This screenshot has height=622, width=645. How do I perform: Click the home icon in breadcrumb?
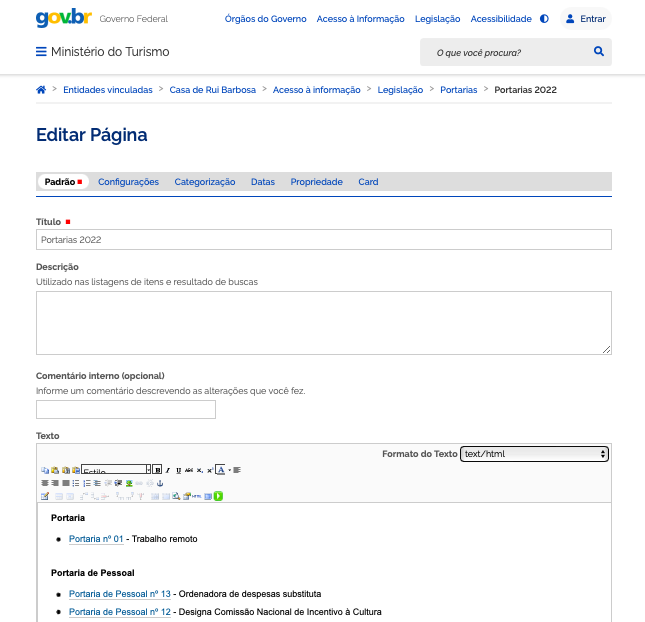[x=41, y=90]
